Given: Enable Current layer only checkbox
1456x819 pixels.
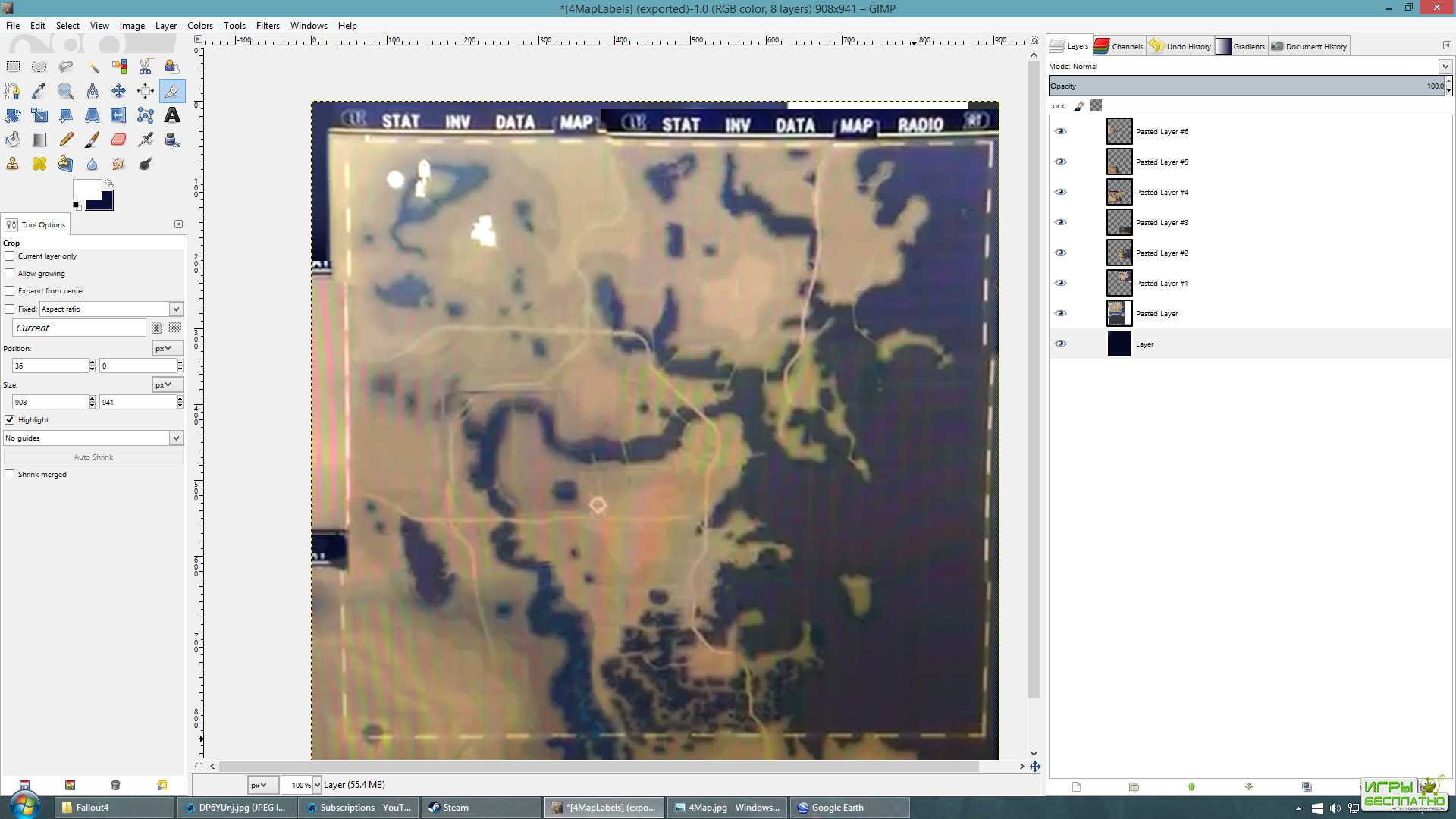Looking at the screenshot, I should [10, 256].
